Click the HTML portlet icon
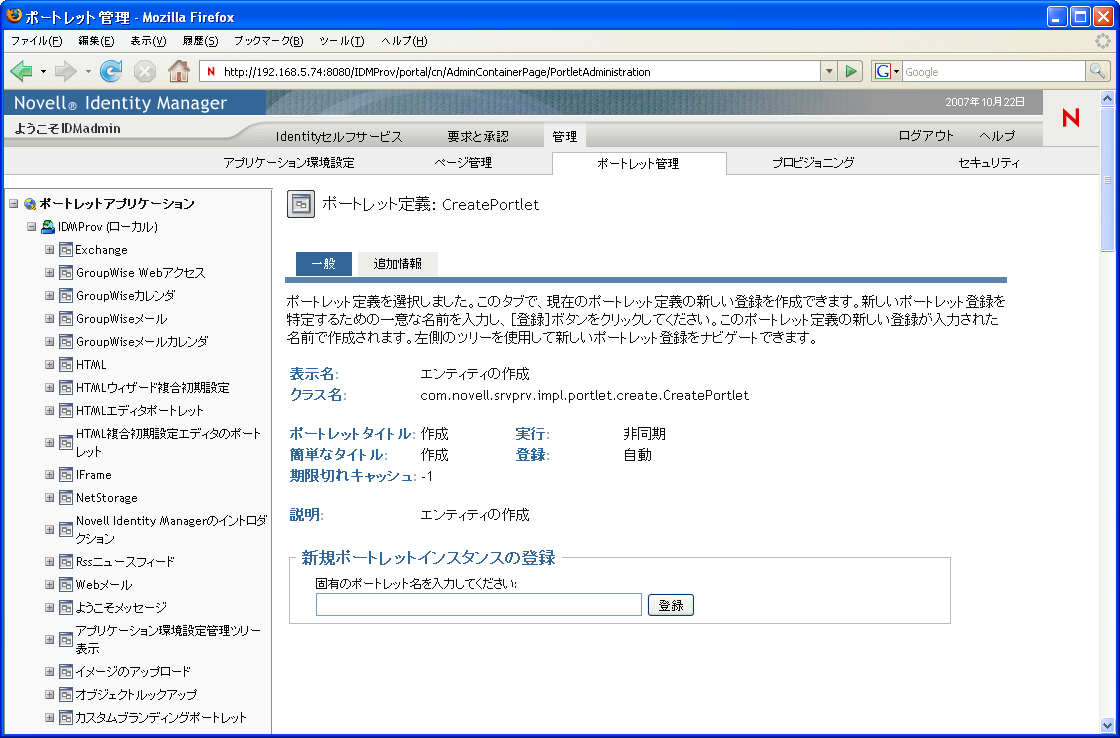Viewport: 1120px width, 738px height. (66, 364)
